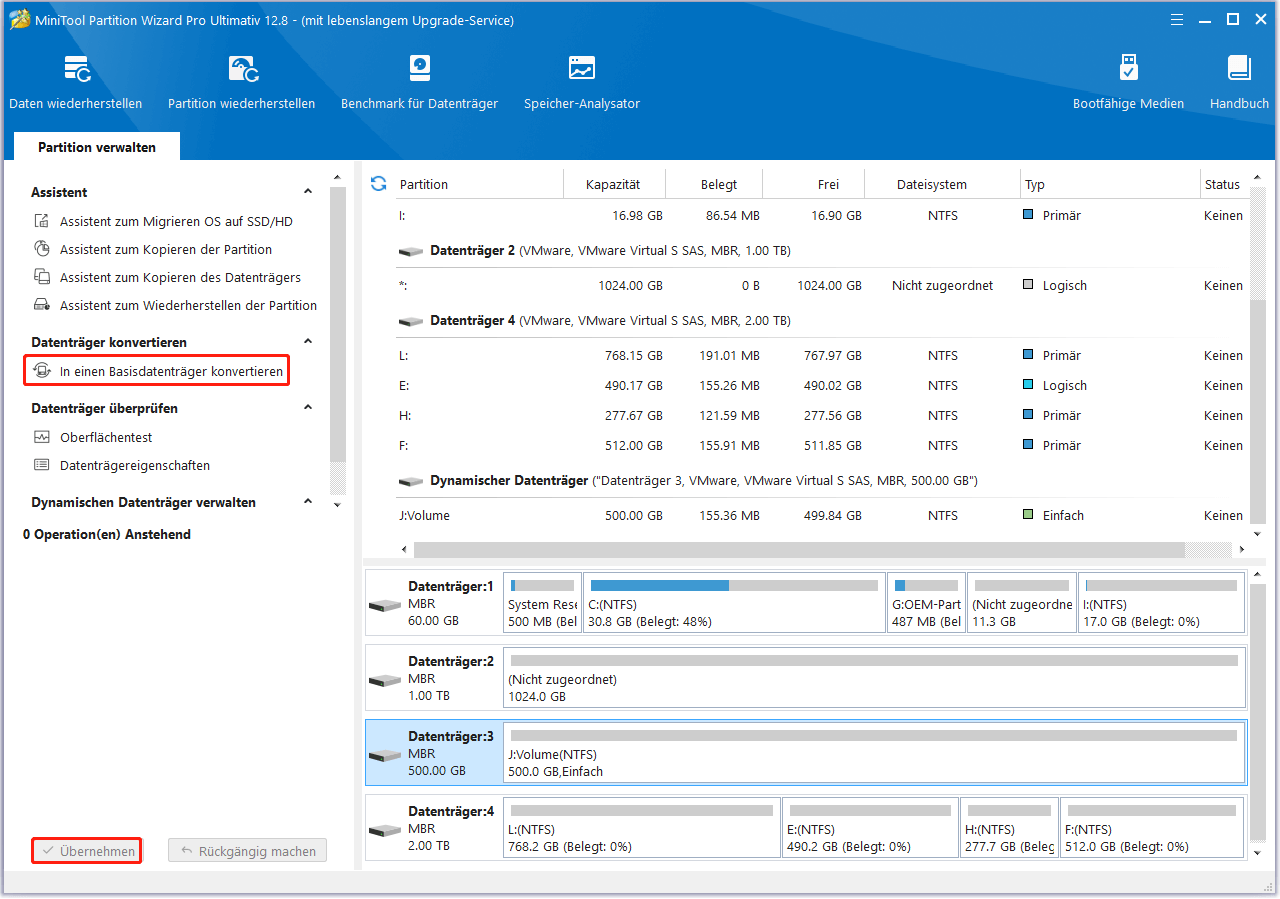The height and width of the screenshot is (899, 1280).
Task: Click the sidebar scroll-down arrow
Action: pyautogui.click(x=337, y=506)
